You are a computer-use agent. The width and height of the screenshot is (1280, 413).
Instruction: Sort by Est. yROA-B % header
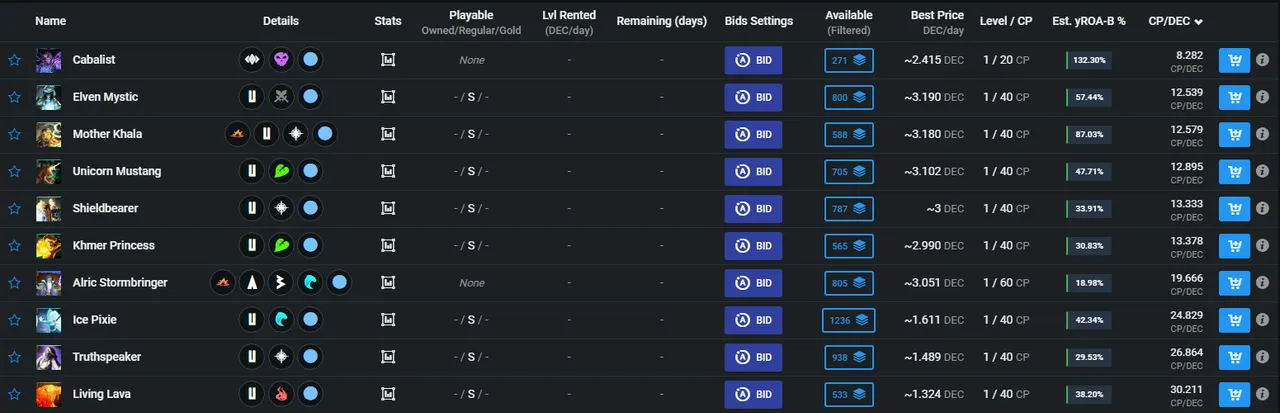[x=1089, y=21]
